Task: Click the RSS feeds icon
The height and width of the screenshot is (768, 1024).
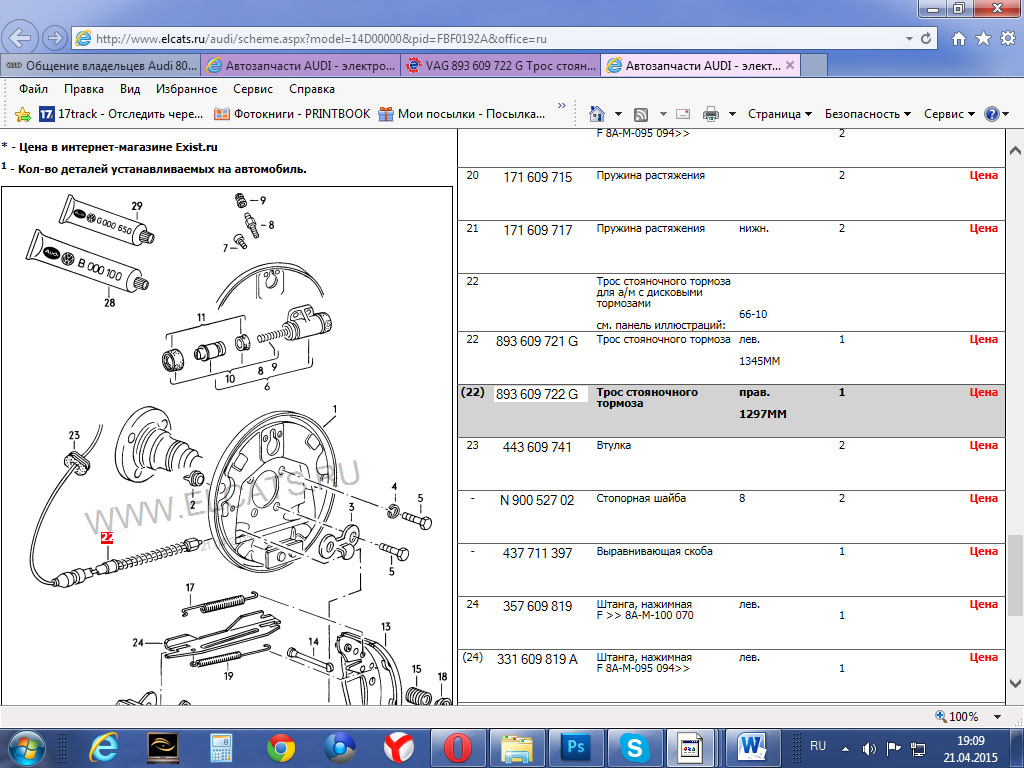Action: click(x=641, y=114)
